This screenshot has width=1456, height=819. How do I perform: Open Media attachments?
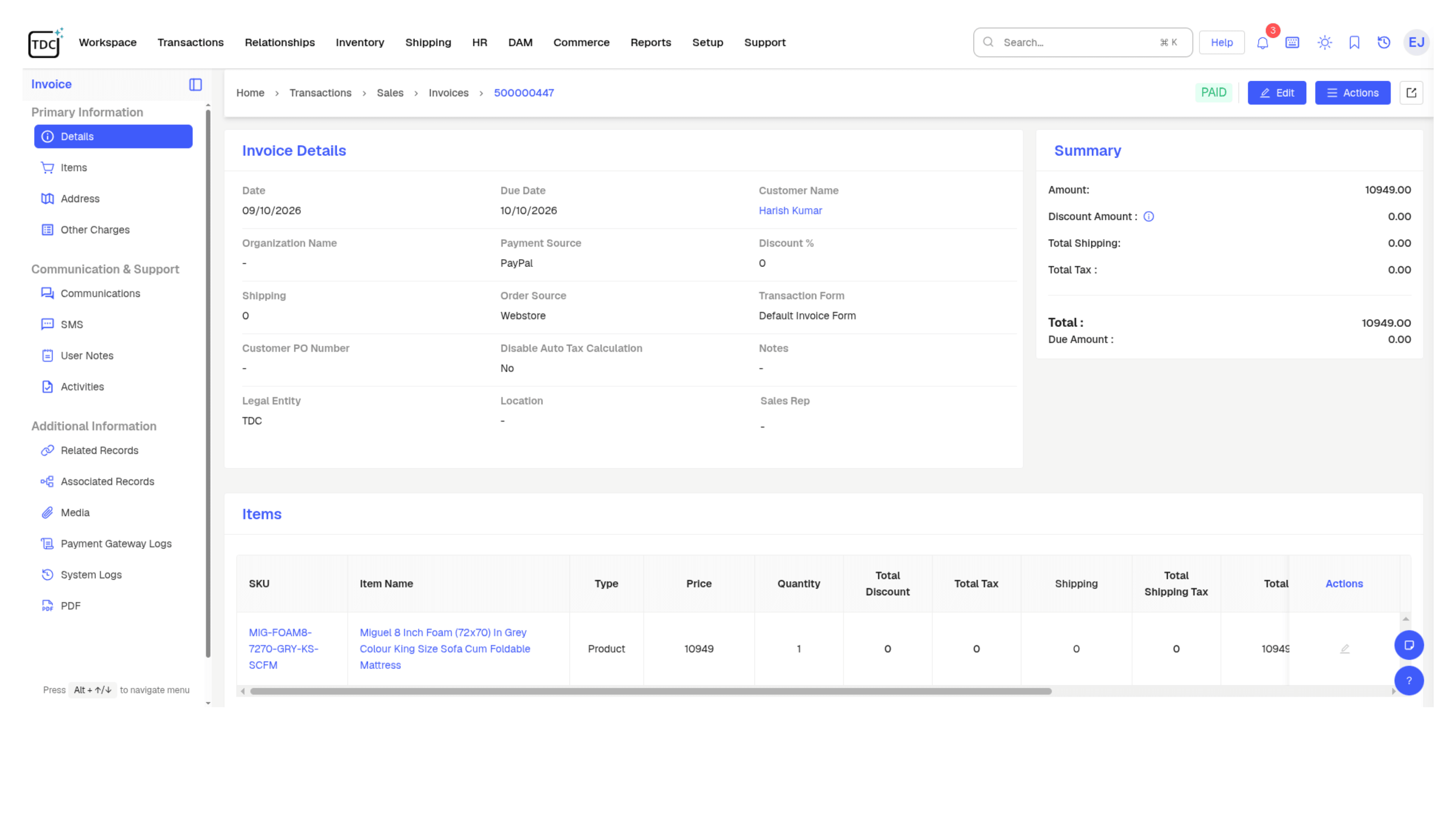point(113,513)
